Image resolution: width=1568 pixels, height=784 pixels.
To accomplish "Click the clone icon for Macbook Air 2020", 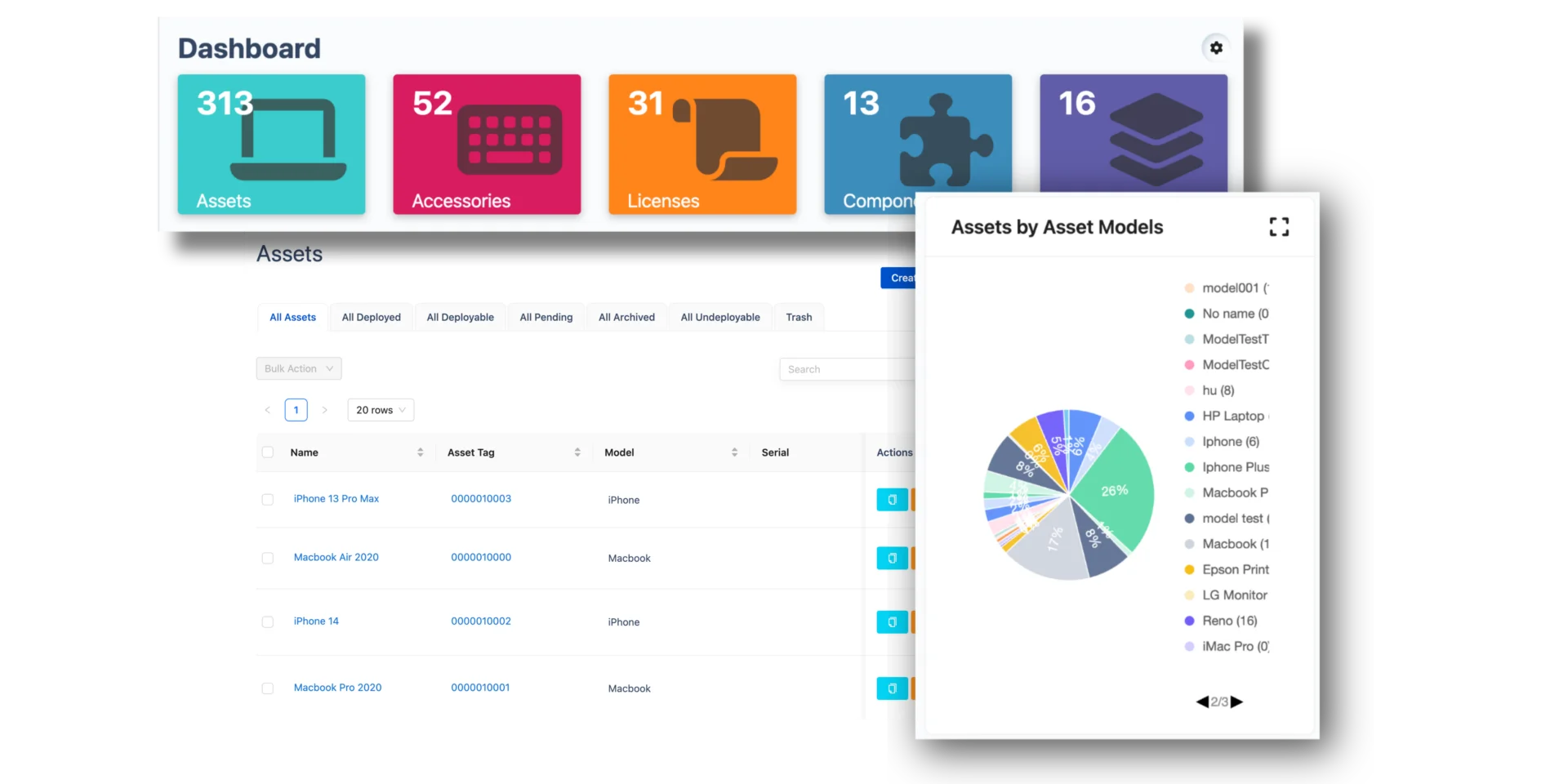I will point(892,559).
